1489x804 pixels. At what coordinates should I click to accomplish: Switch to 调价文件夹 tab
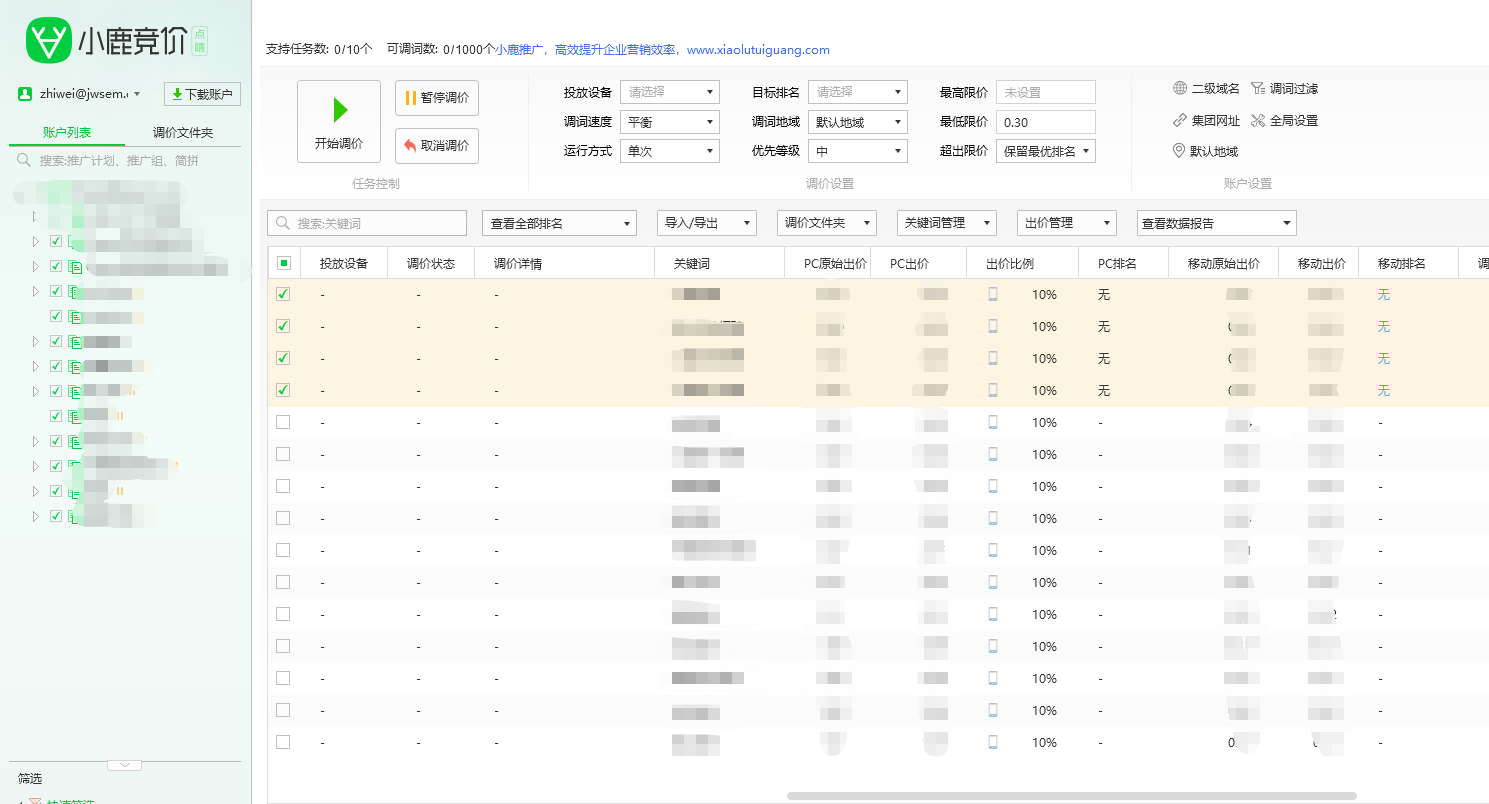tap(183, 133)
